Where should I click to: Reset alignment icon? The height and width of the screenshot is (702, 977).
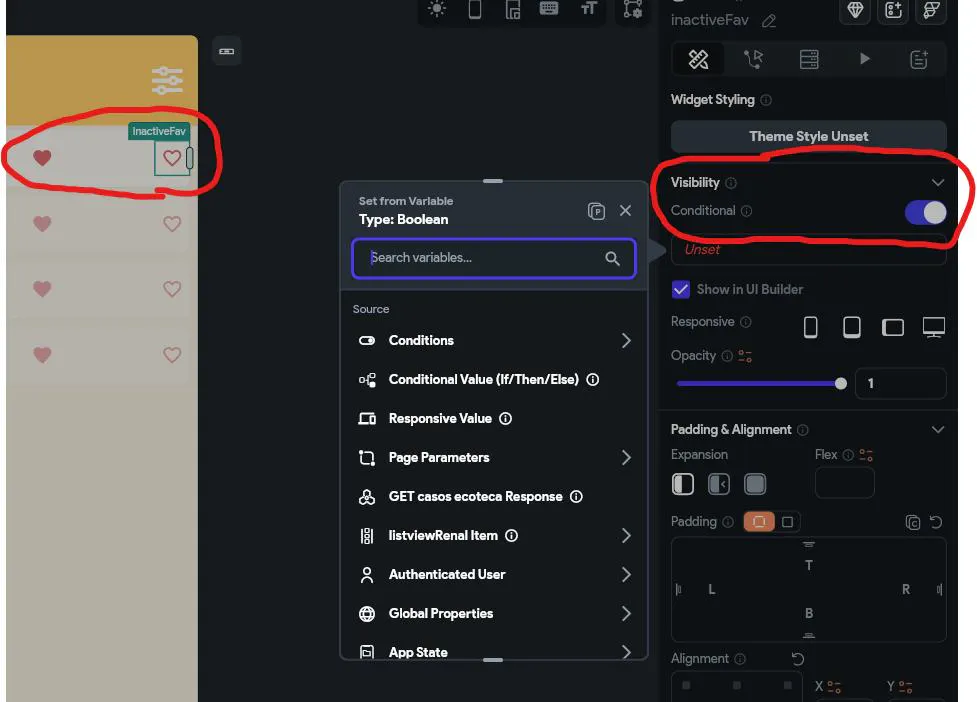pyautogui.click(x=798, y=659)
